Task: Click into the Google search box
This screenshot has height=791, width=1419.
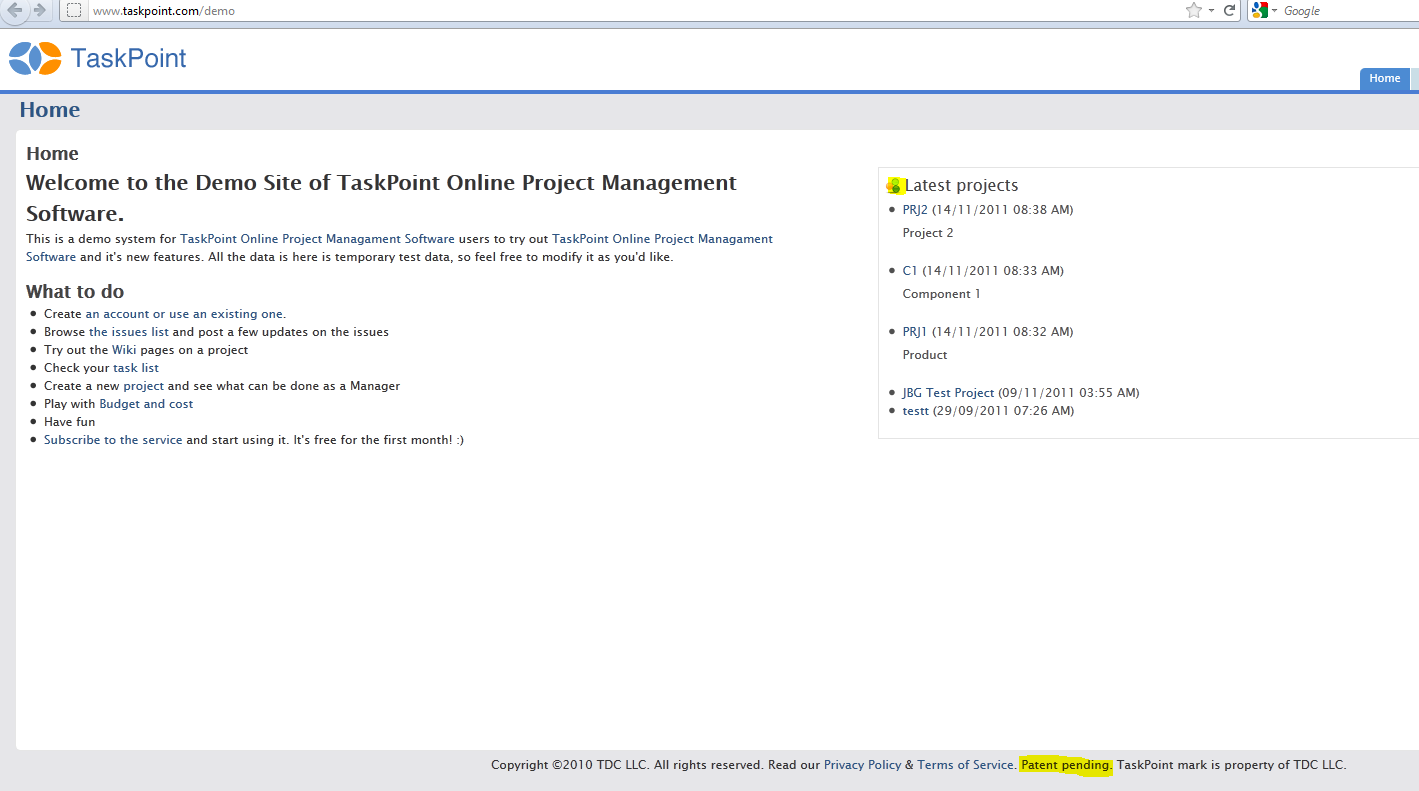Action: coord(1350,10)
